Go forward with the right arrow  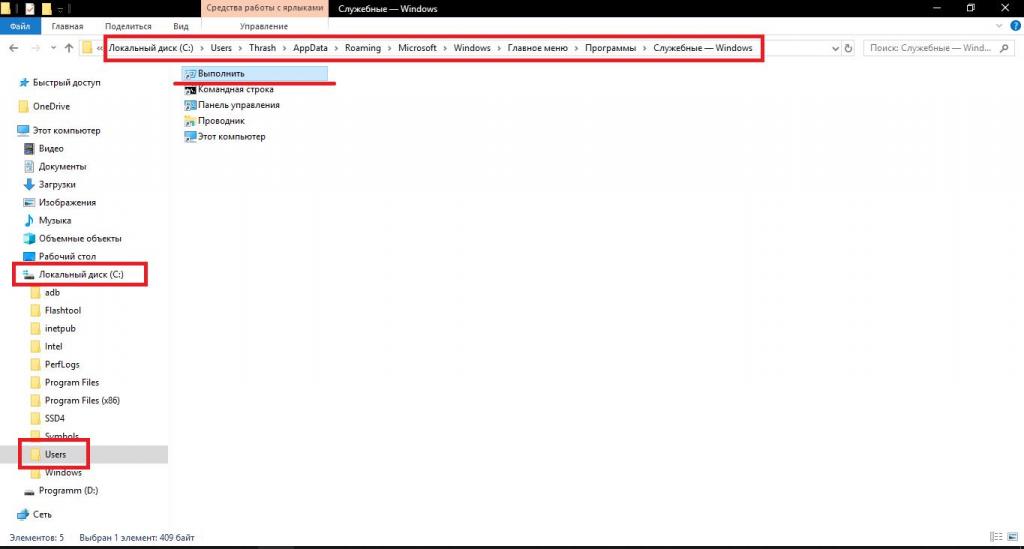tap(36, 48)
